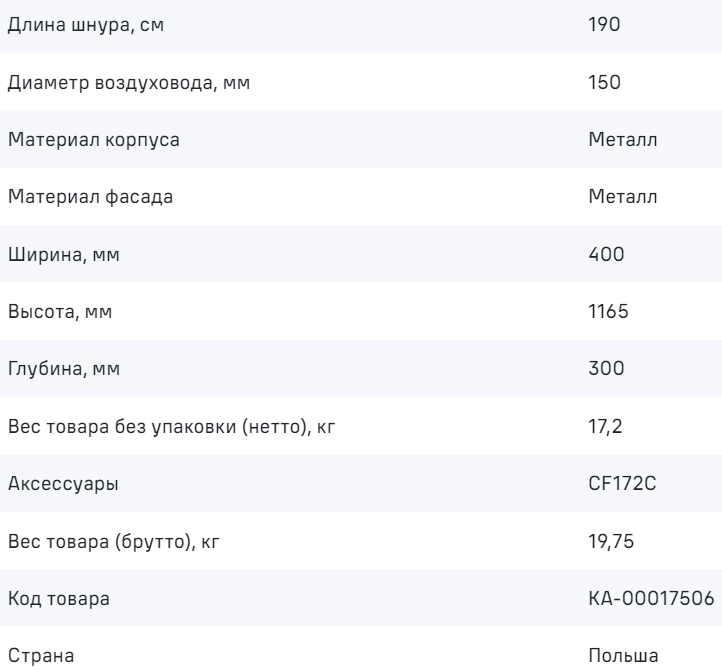722x672 pixels.
Task: Select the height value 1165
Action: (x=609, y=313)
